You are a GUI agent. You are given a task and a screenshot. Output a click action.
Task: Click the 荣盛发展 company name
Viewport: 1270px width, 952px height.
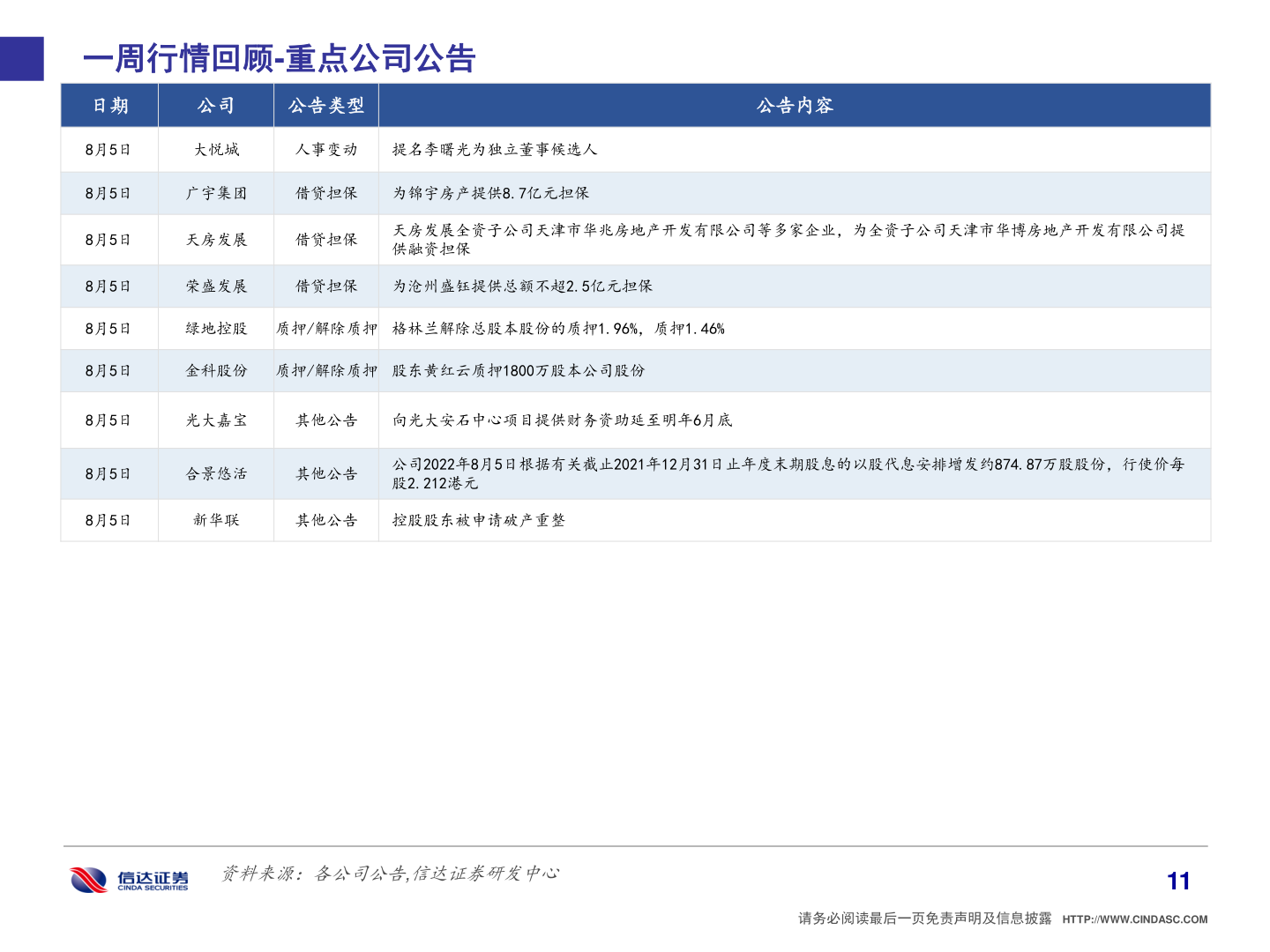pos(217,286)
